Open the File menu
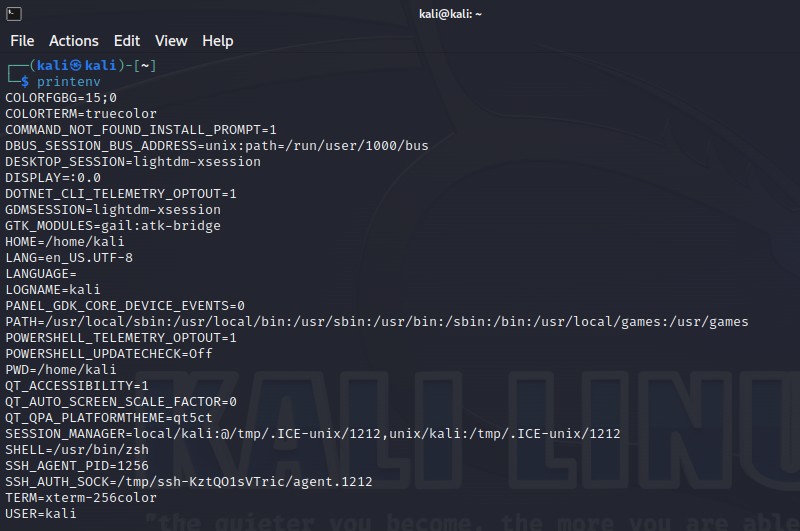Screen dimensions: 800x531 coord(22,41)
